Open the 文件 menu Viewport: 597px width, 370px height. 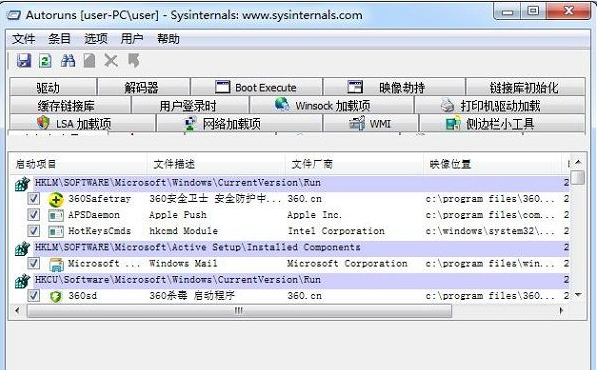tap(24, 38)
